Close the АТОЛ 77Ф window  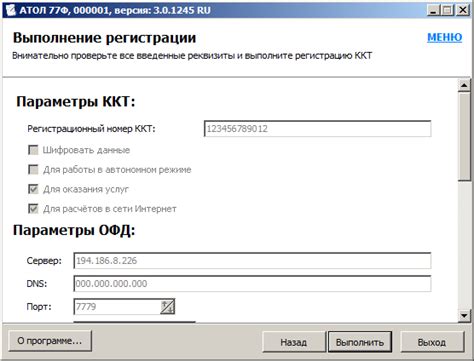pyautogui.click(x=463, y=10)
